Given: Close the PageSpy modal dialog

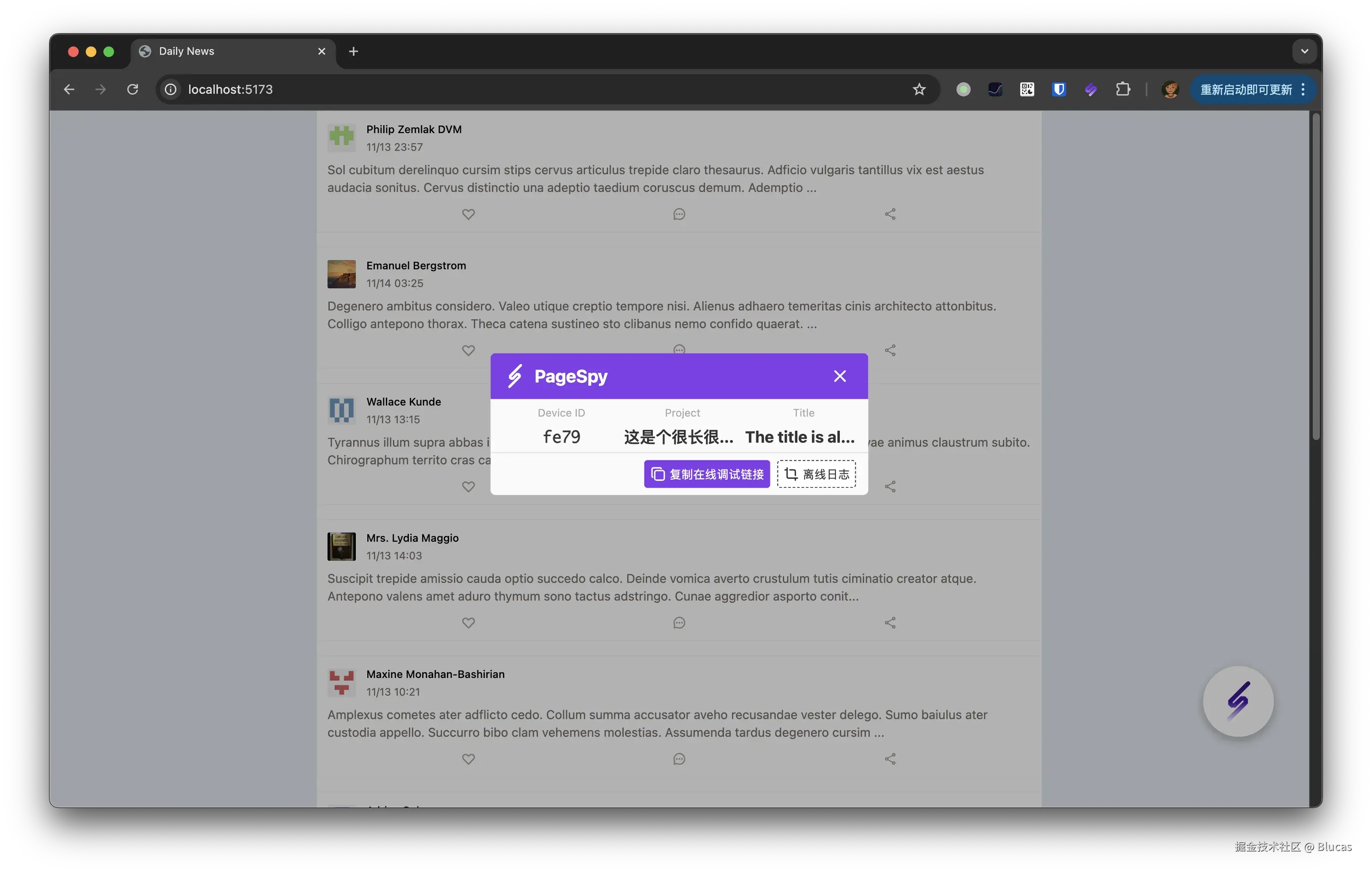Looking at the screenshot, I should (839, 376).
